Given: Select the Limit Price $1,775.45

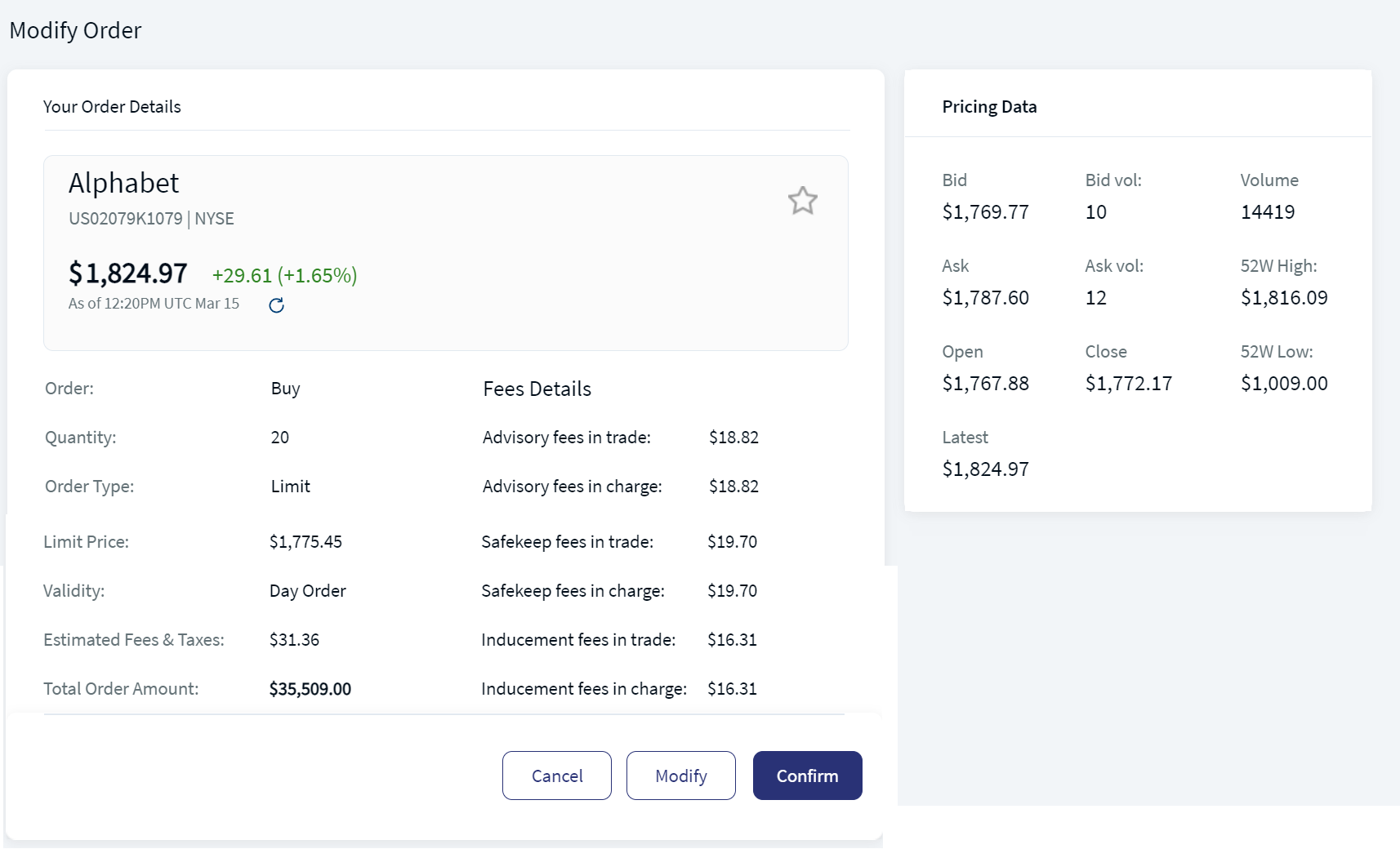Looking at the screenshot, I should click(305, 542).
